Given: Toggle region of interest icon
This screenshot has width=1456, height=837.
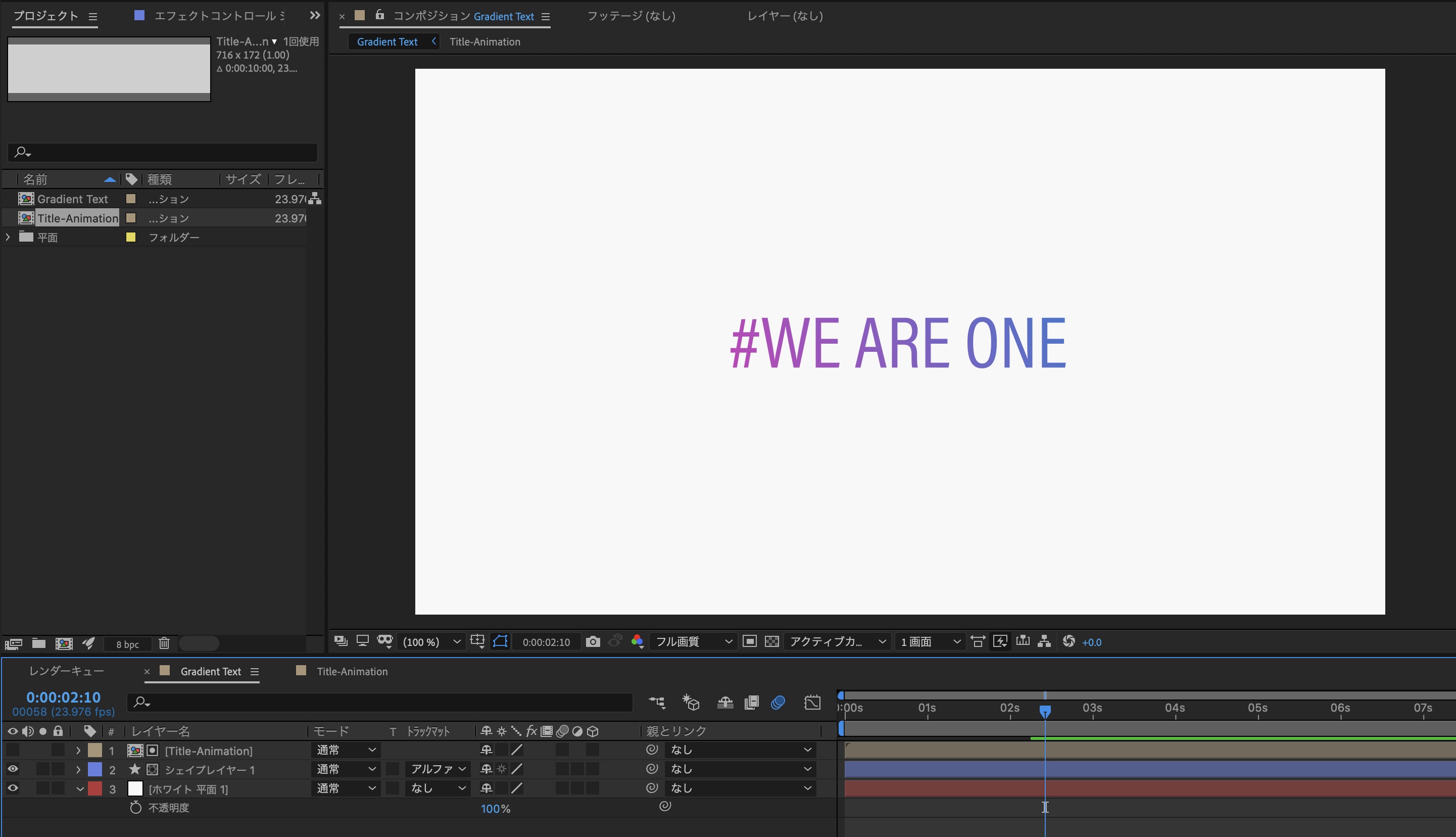Looking at the screenshot, I should coord(749,641).
